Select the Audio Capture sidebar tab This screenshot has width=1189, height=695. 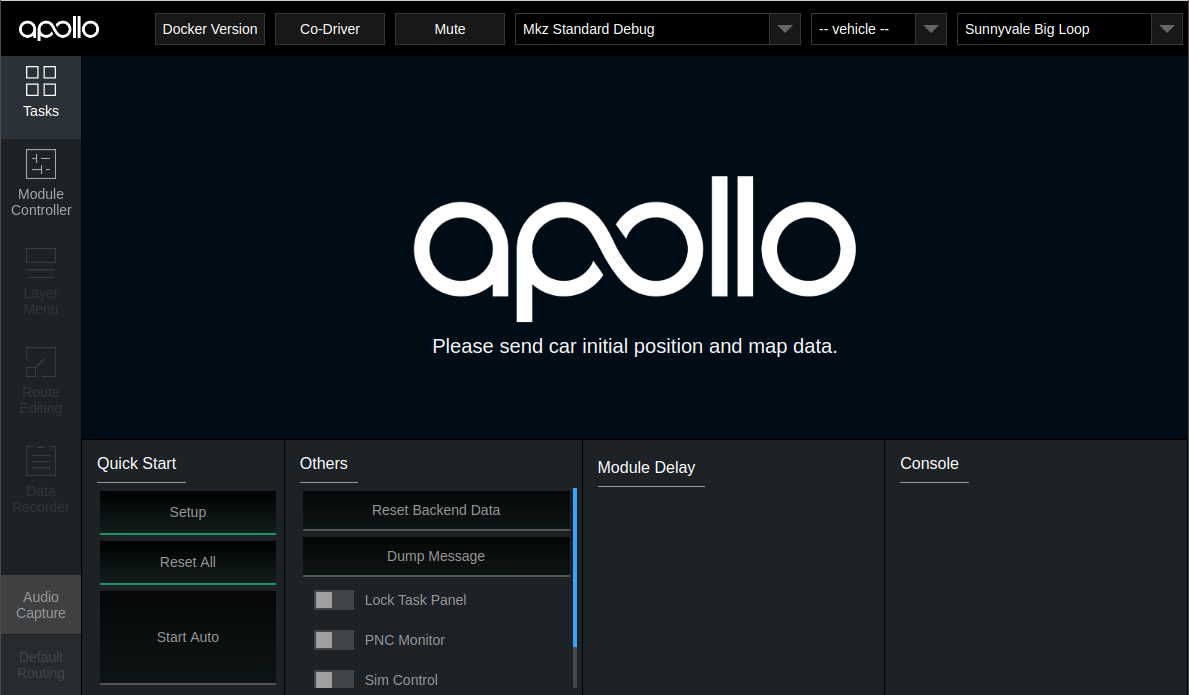tap(41, 605)
